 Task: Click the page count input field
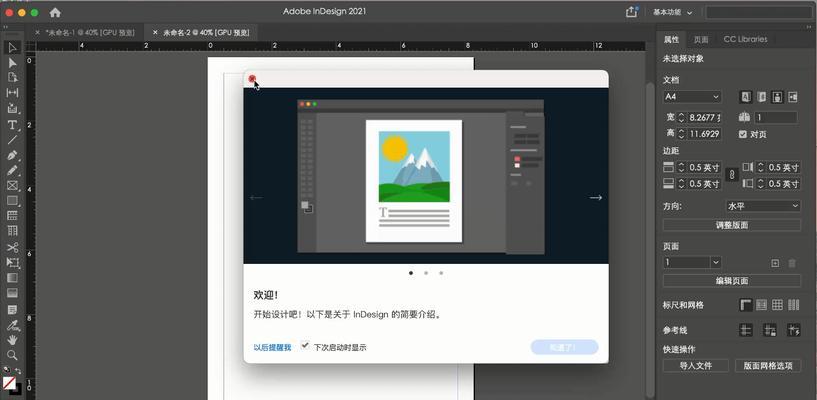775,118
